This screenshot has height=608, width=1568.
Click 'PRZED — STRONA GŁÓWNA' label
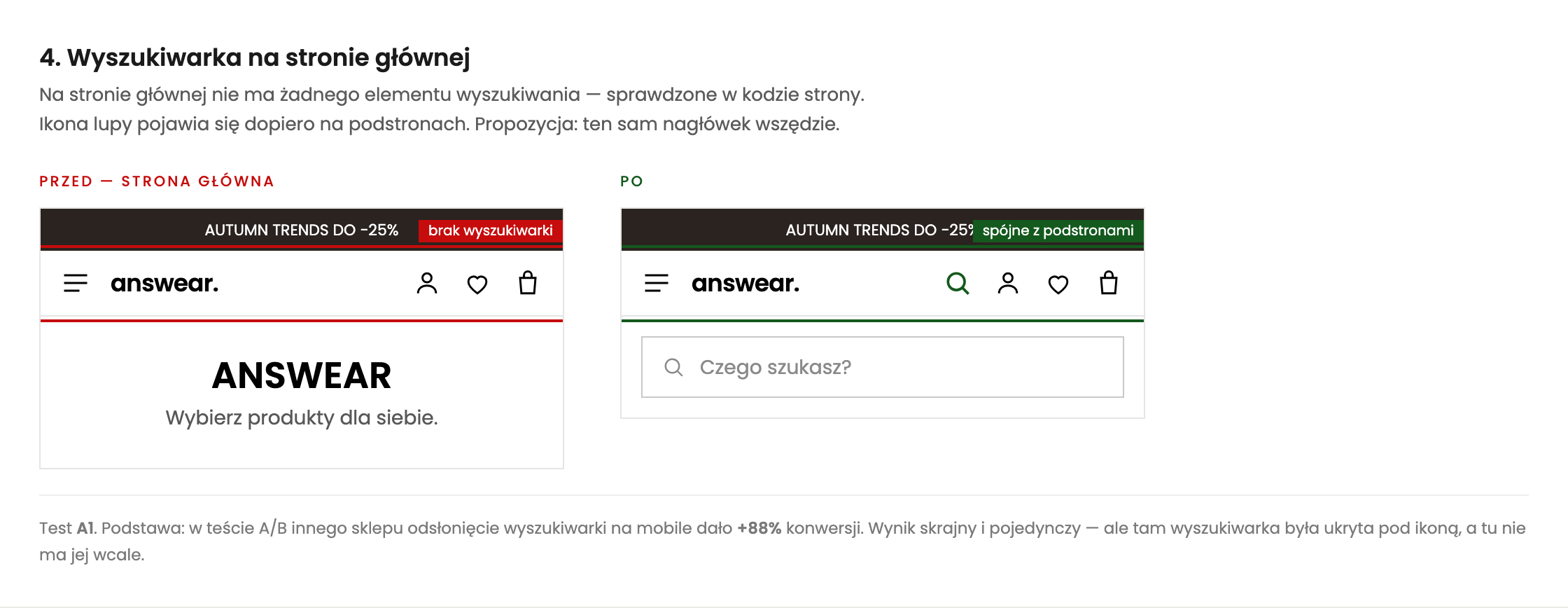[157, 181]
